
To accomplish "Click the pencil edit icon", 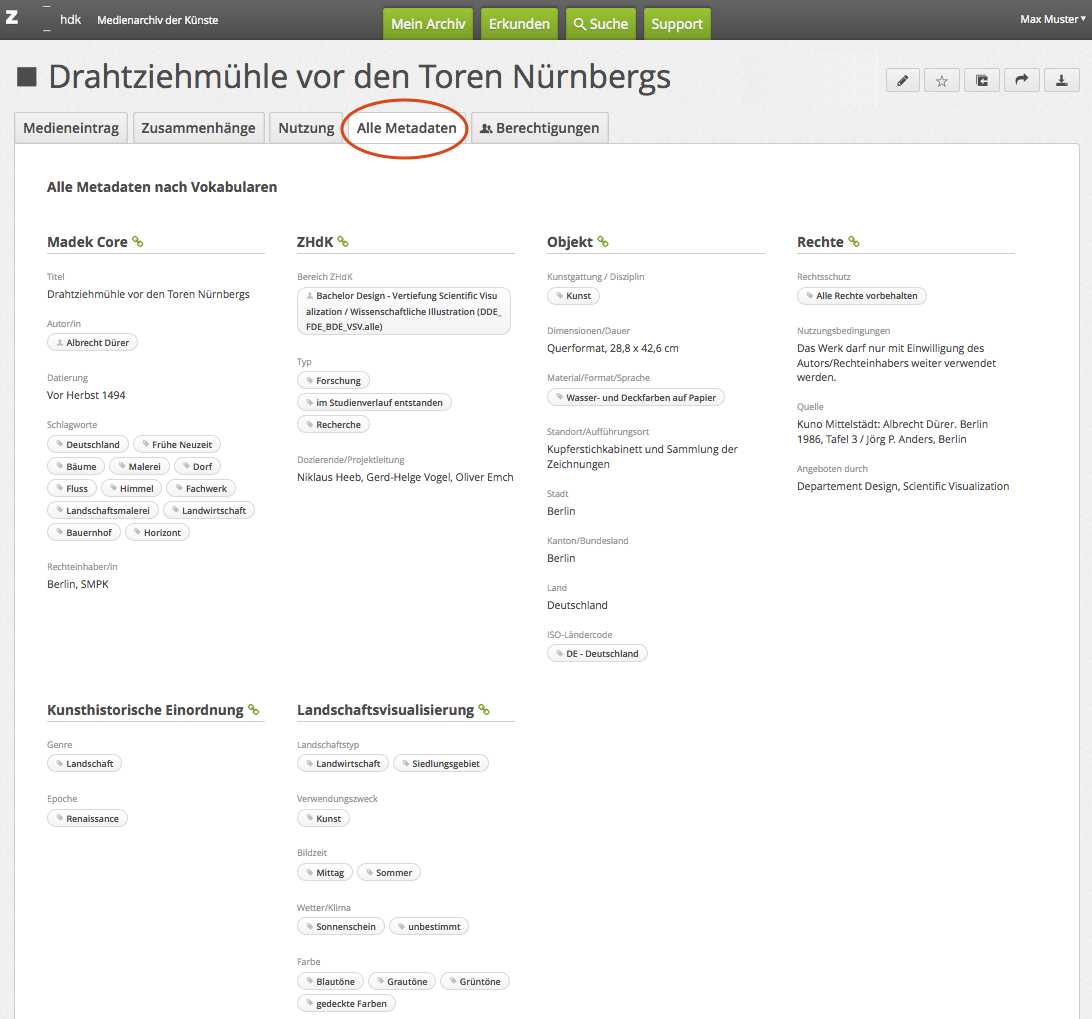I will [902, 81].
